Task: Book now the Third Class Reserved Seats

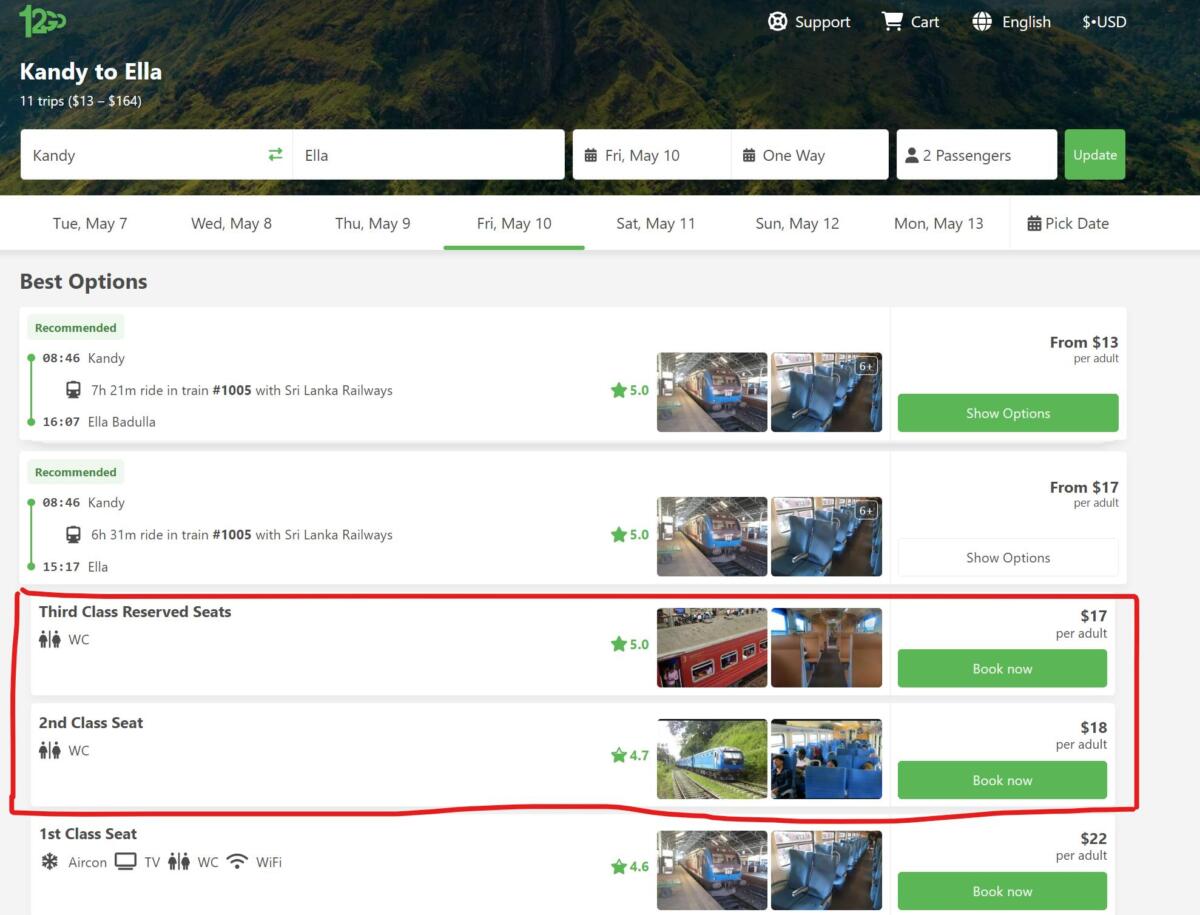Action: [x=1002, y=669]
